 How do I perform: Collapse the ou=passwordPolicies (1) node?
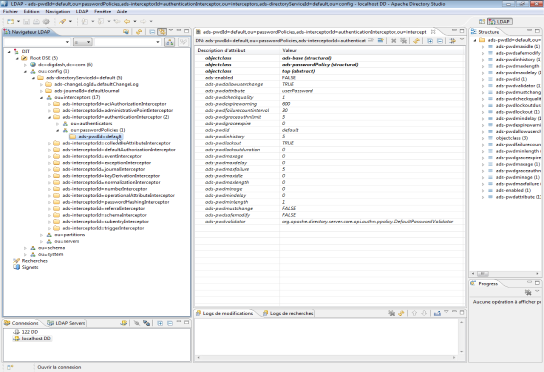click(58, 130)
